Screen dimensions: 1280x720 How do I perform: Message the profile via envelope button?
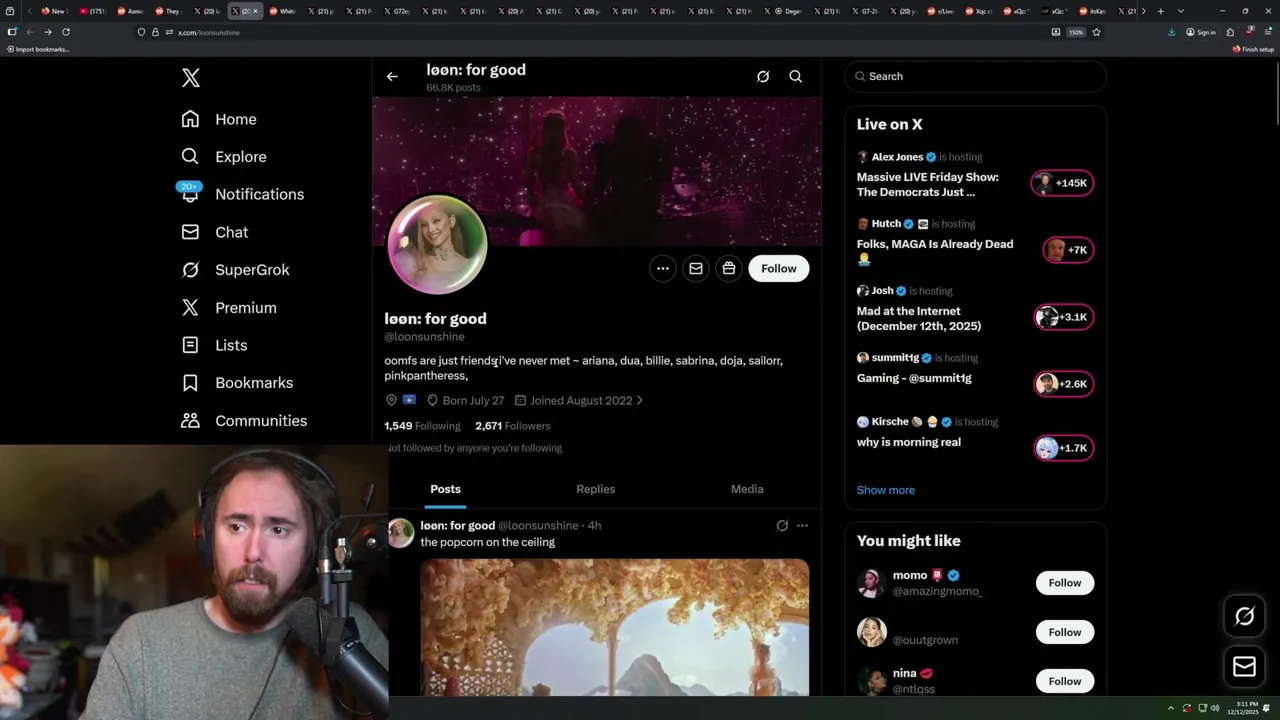coord(696,268)
